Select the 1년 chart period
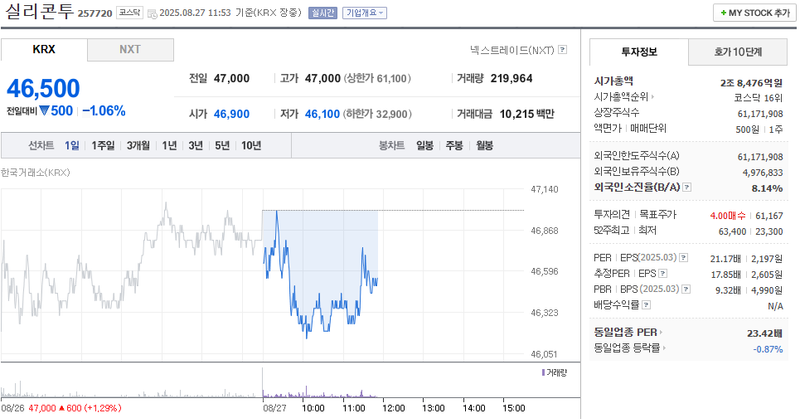 169,145
